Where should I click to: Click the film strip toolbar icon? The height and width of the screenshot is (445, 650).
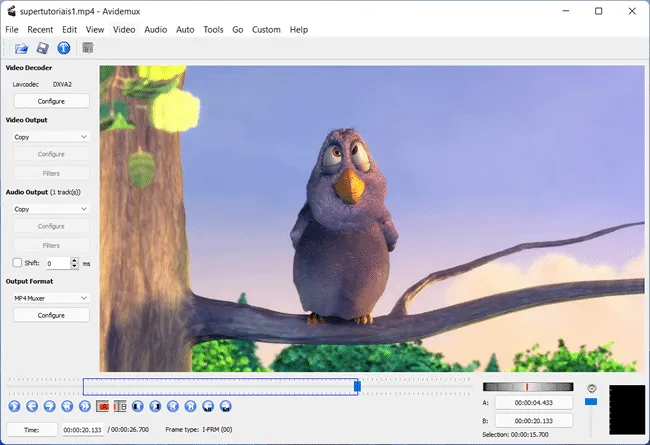(x=87, y=48)
